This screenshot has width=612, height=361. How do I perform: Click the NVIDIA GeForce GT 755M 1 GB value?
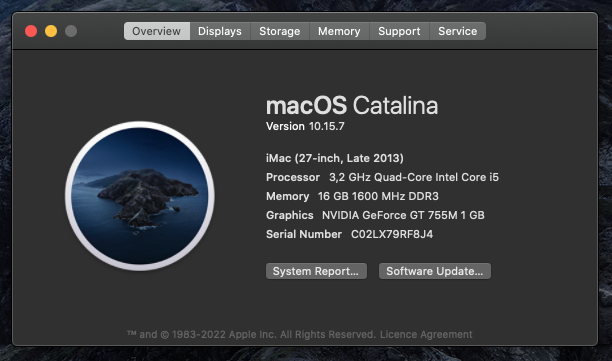403,215
